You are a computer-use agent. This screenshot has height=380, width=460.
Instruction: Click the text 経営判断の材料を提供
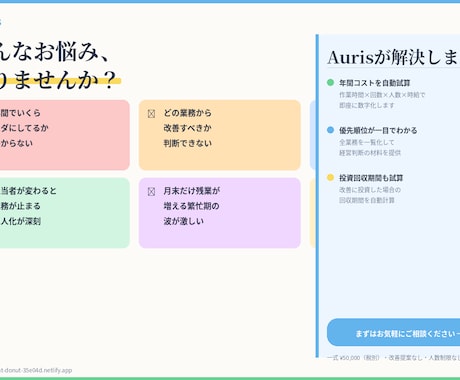370,153
